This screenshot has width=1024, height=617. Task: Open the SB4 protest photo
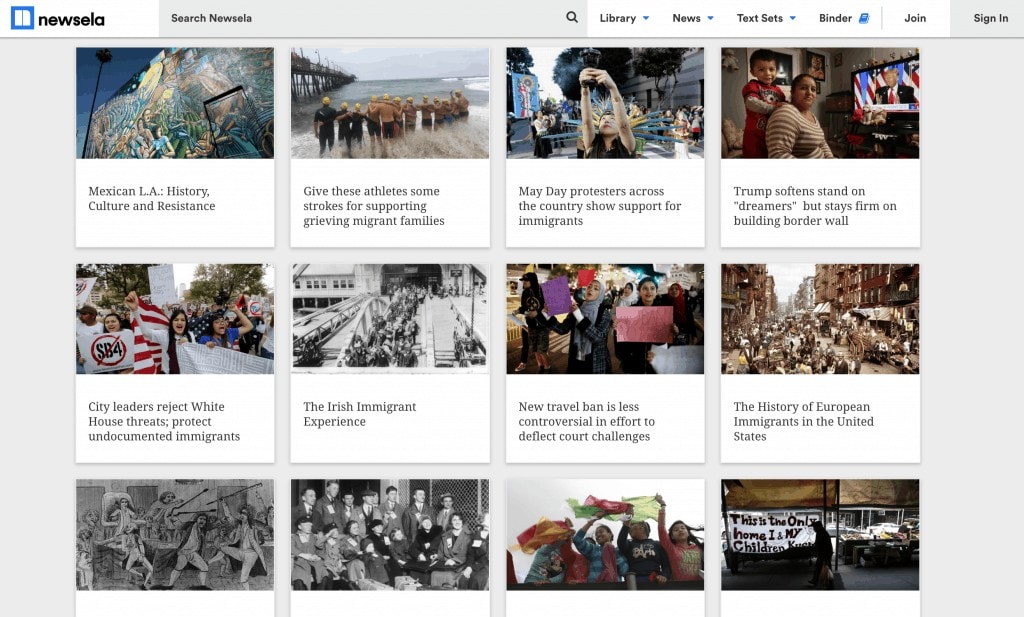pos(175,319)
